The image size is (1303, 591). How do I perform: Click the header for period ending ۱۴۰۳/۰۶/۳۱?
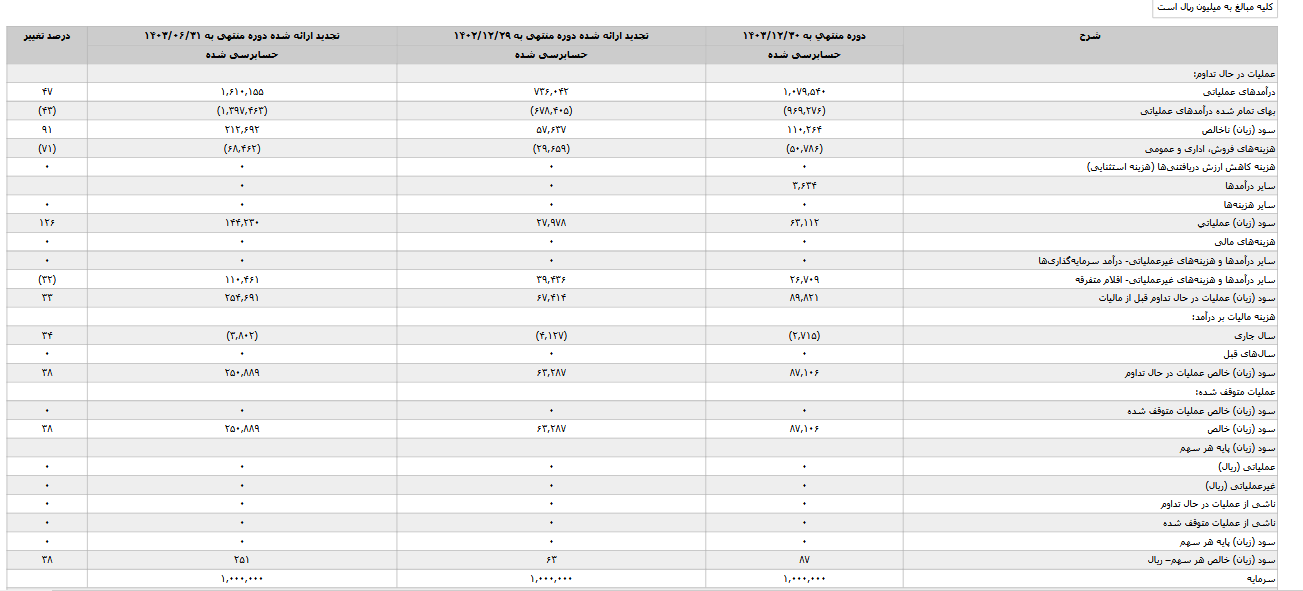click(x=242, y=35)
